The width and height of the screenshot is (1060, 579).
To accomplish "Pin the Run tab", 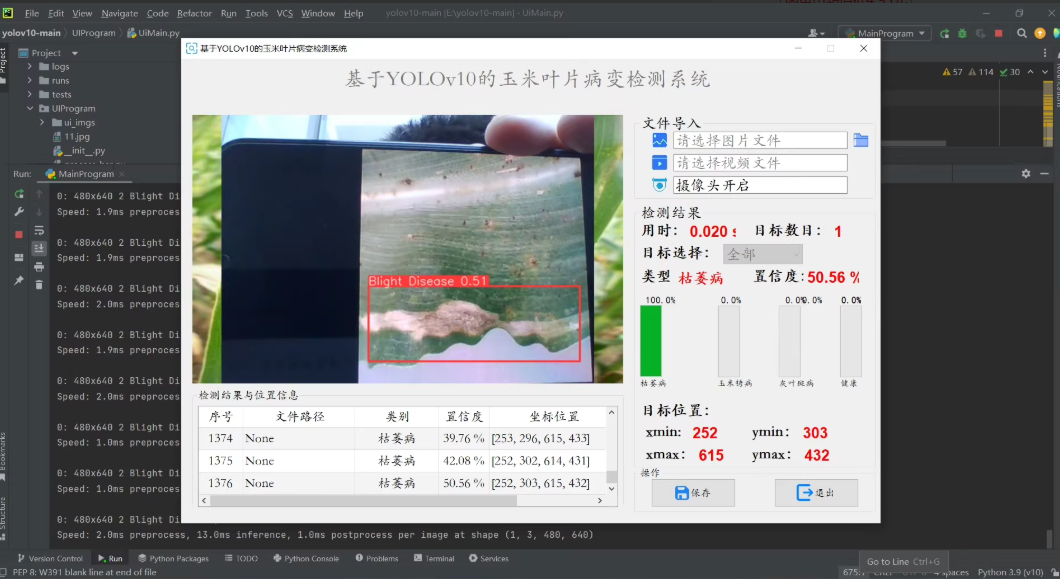I will coord(19,280).
